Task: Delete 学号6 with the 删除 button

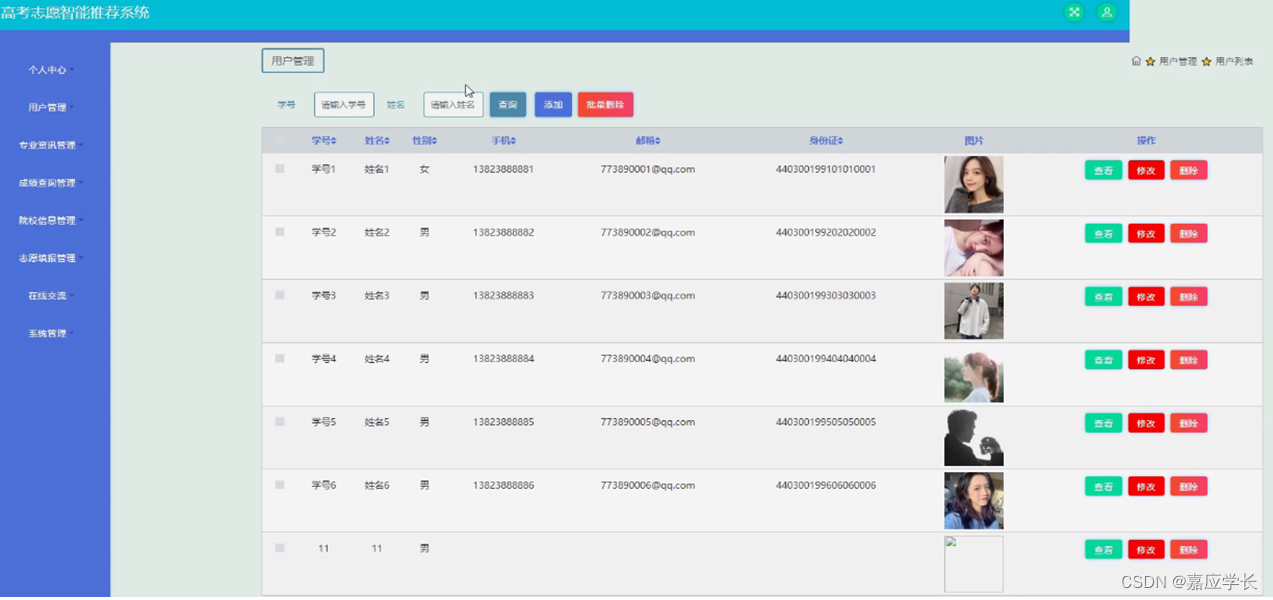Action: click(1188, 486)
